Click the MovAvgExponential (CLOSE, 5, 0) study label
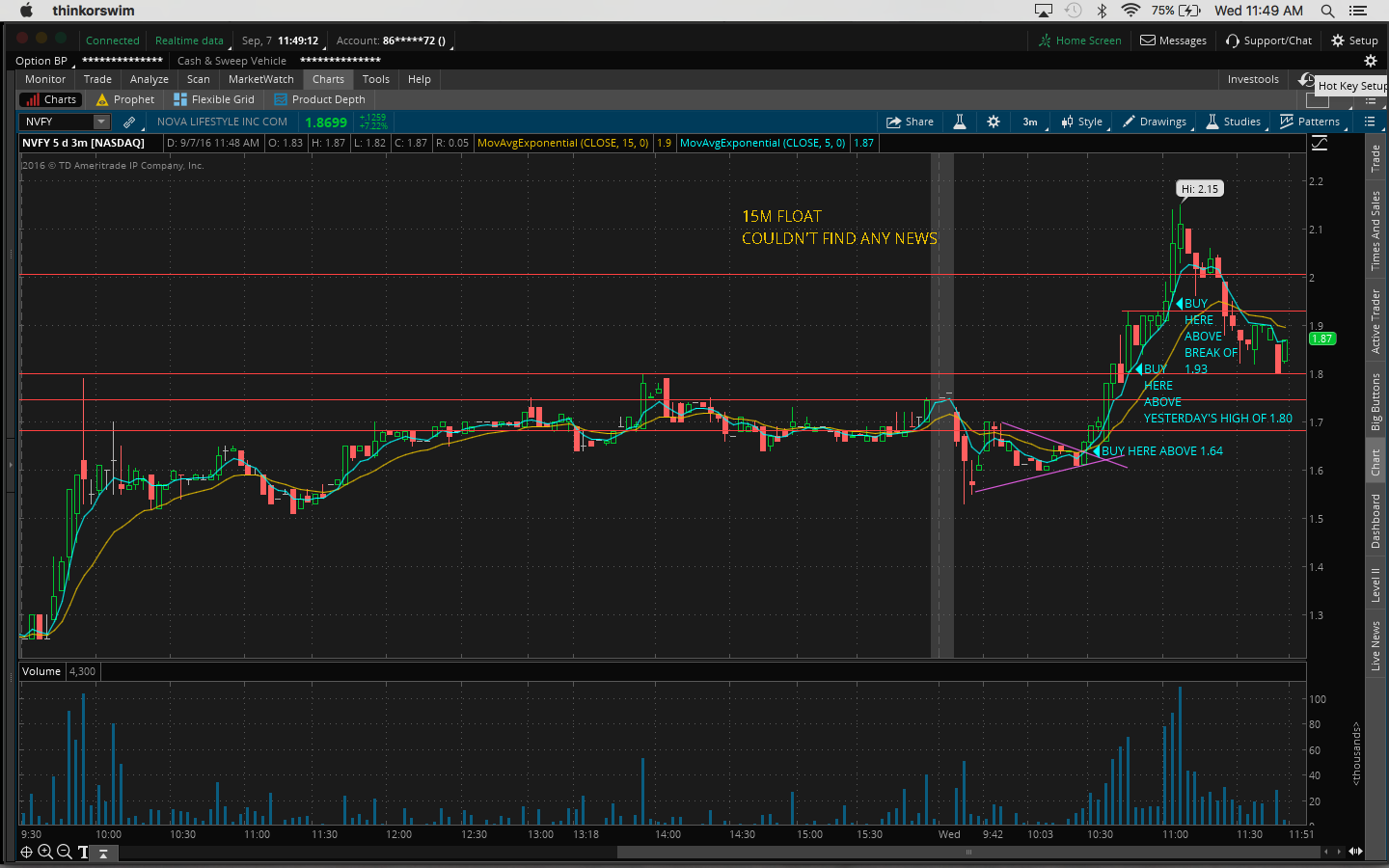Viewport: 1389px width, 868px height. point(763,143)
